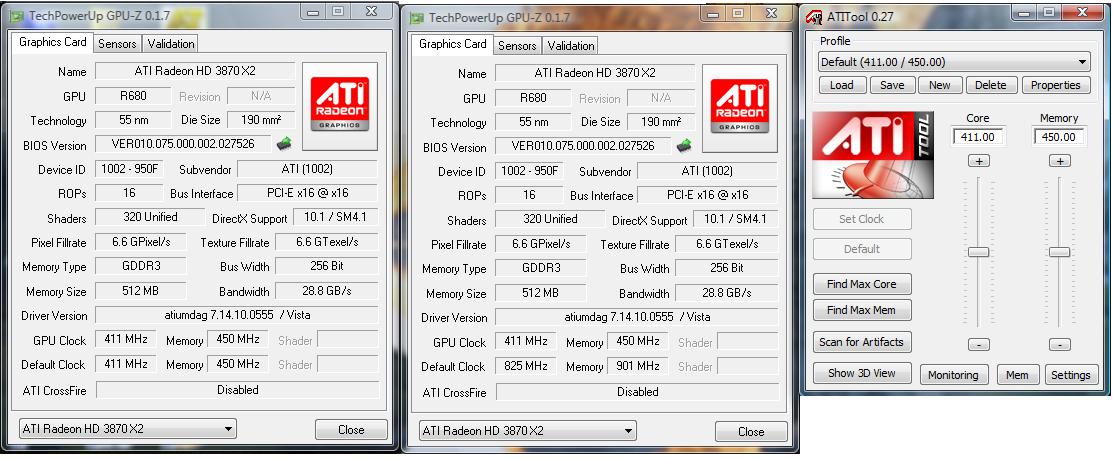Click the Memory clock slider handle
This screenshot has height=459, width=1113.
pyautogui.click(x=1059, y=252)
